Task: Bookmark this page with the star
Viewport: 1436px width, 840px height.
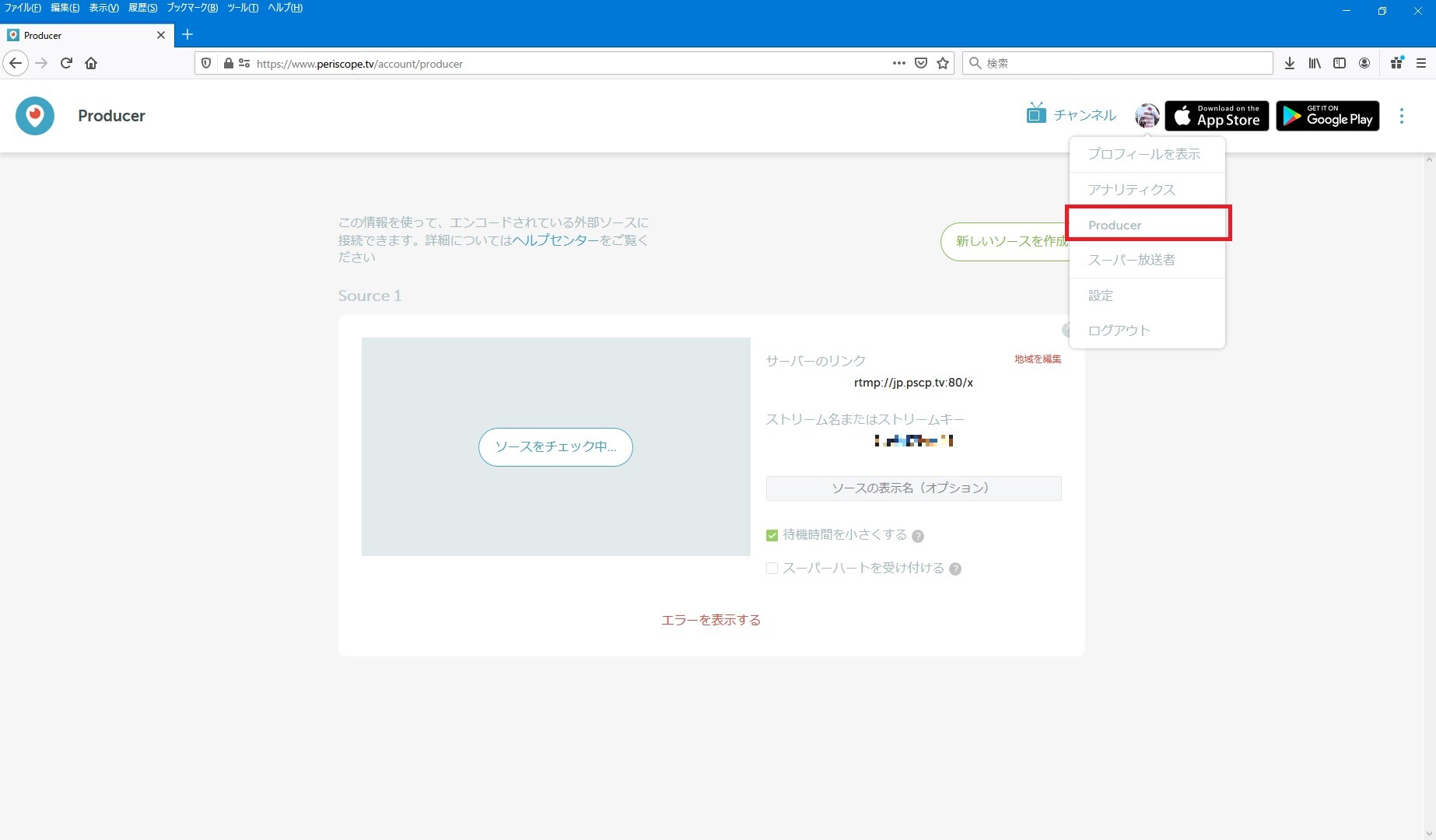Action: click(x=943, y=63)
